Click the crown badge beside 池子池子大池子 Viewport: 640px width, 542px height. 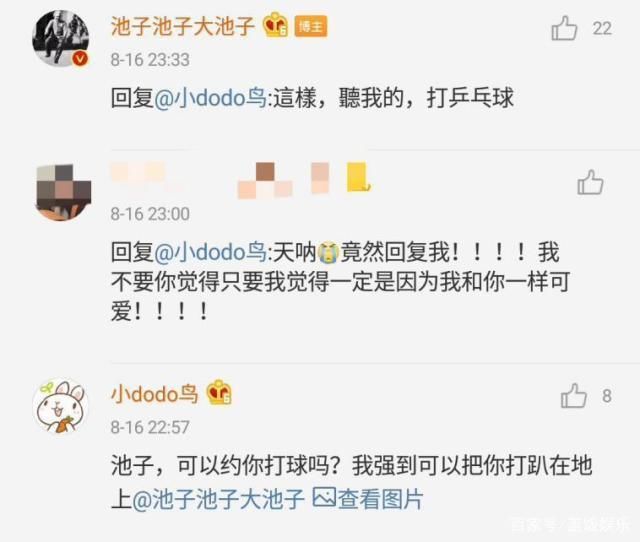coord(276,25)
